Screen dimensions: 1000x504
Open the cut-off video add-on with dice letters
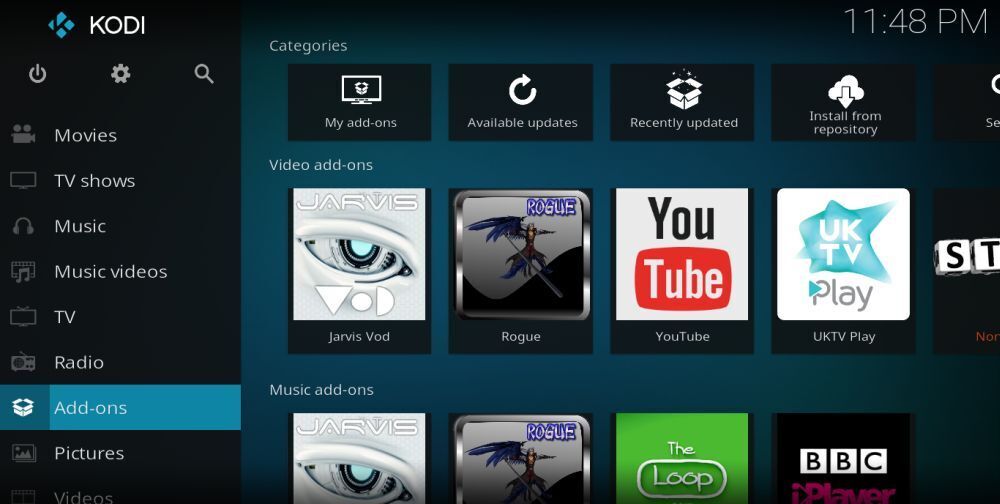967,271
